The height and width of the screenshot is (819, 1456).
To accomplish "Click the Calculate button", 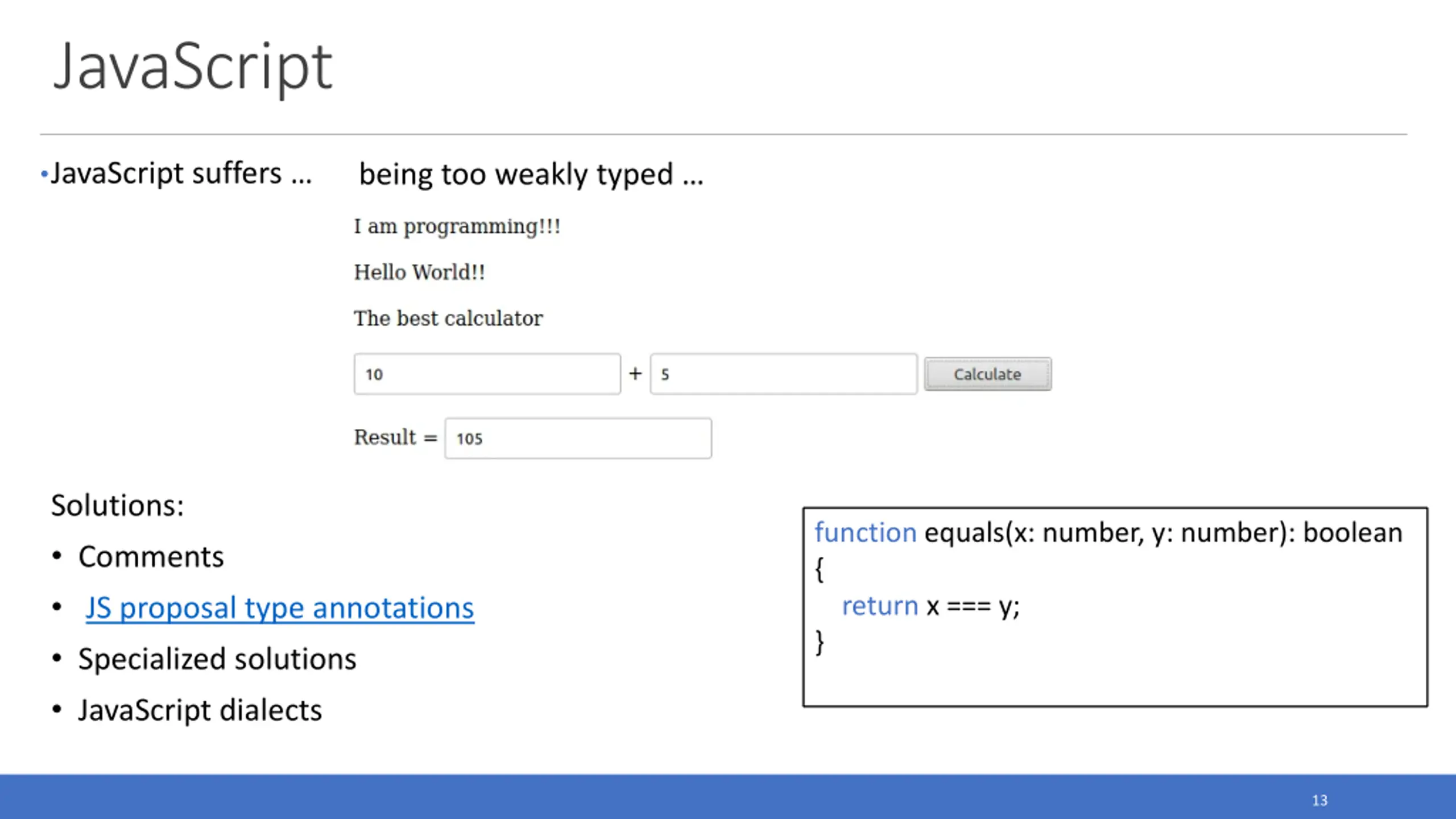I will (987, 374).
